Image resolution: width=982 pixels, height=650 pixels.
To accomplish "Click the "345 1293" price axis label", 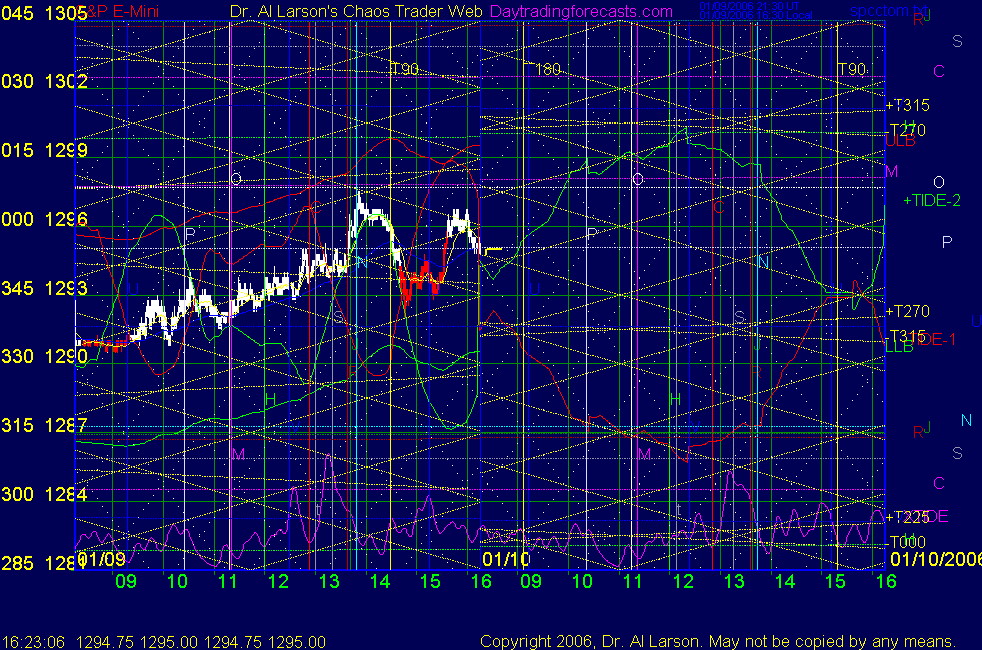I will coord(44,288).
